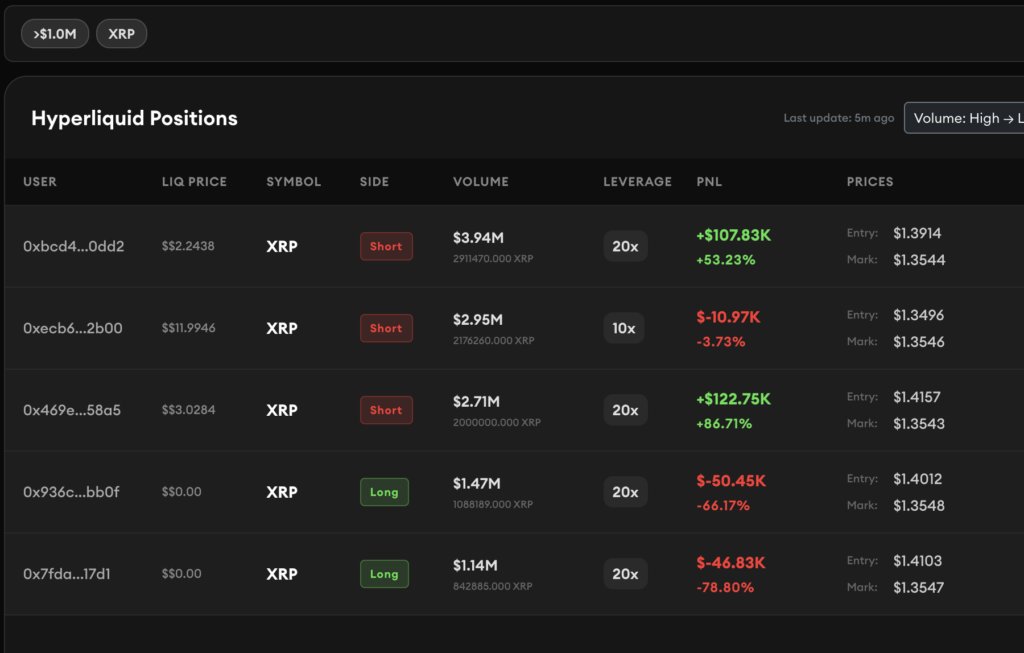Image resolution: width=1024 pixels, height=653 pixels.
Task: Click the $2.95M volume value
Action: (x=478, y=320)
